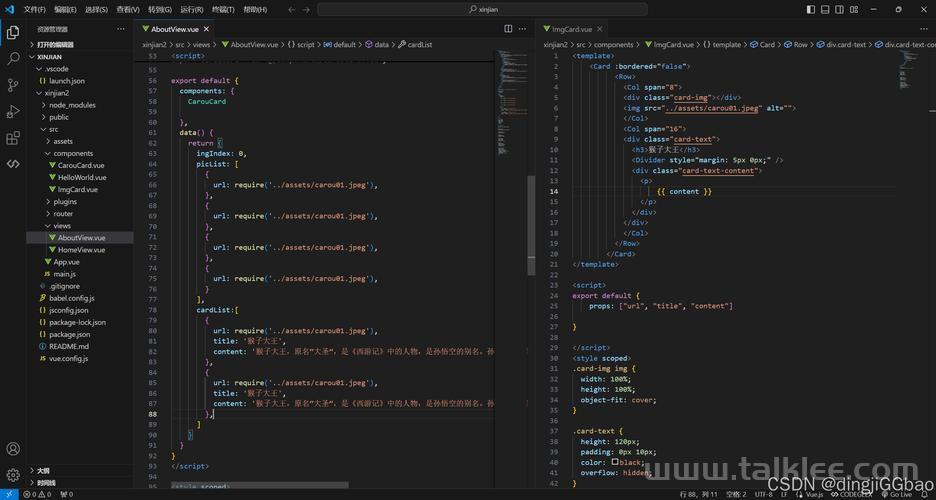Open CarouCard.vue in explorer
The width and height of the screenshot is (936, 500).
click(x=79, y=165)
